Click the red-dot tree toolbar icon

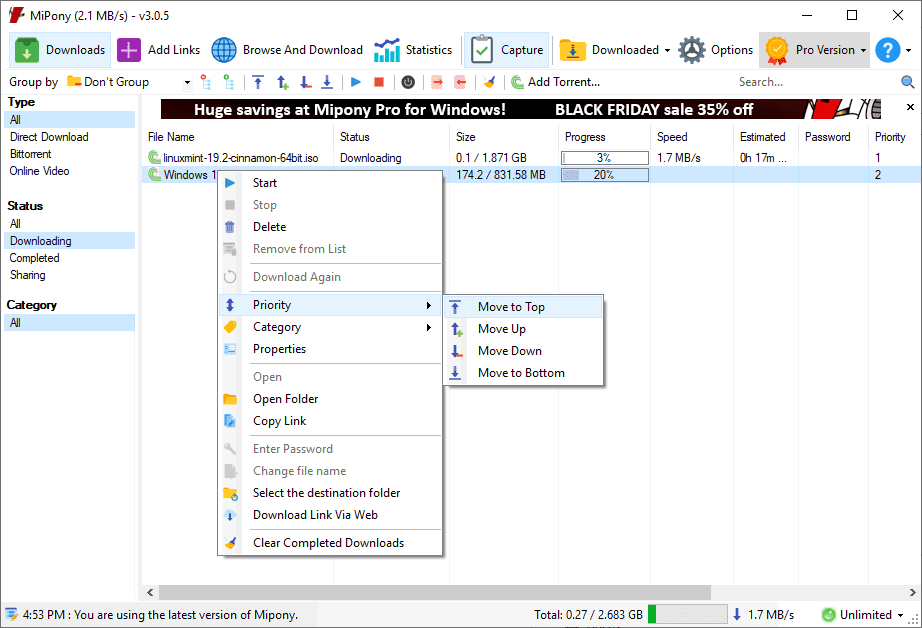click(x=205, y=82)
